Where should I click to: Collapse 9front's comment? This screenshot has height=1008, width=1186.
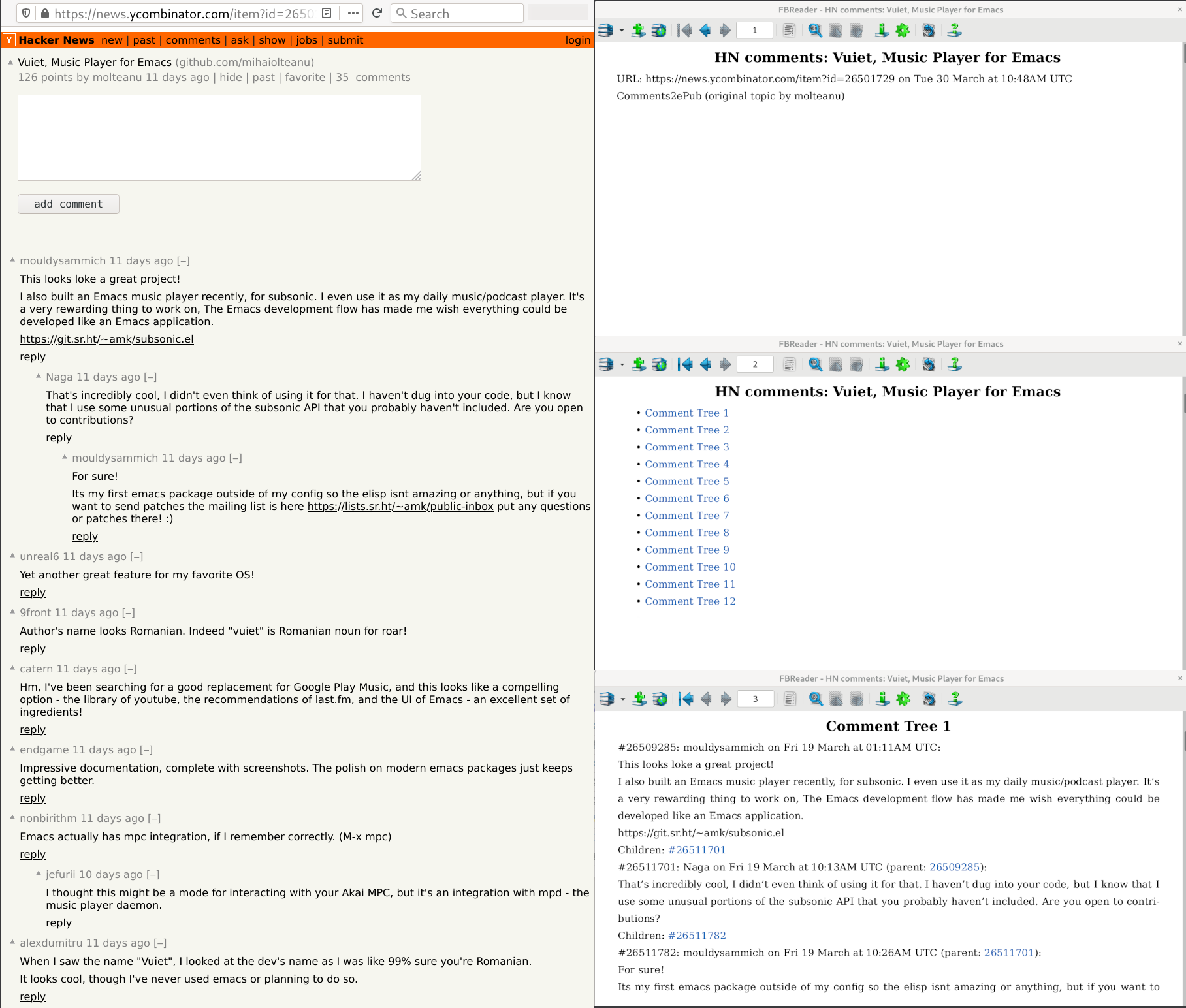[x=129, y=613]
